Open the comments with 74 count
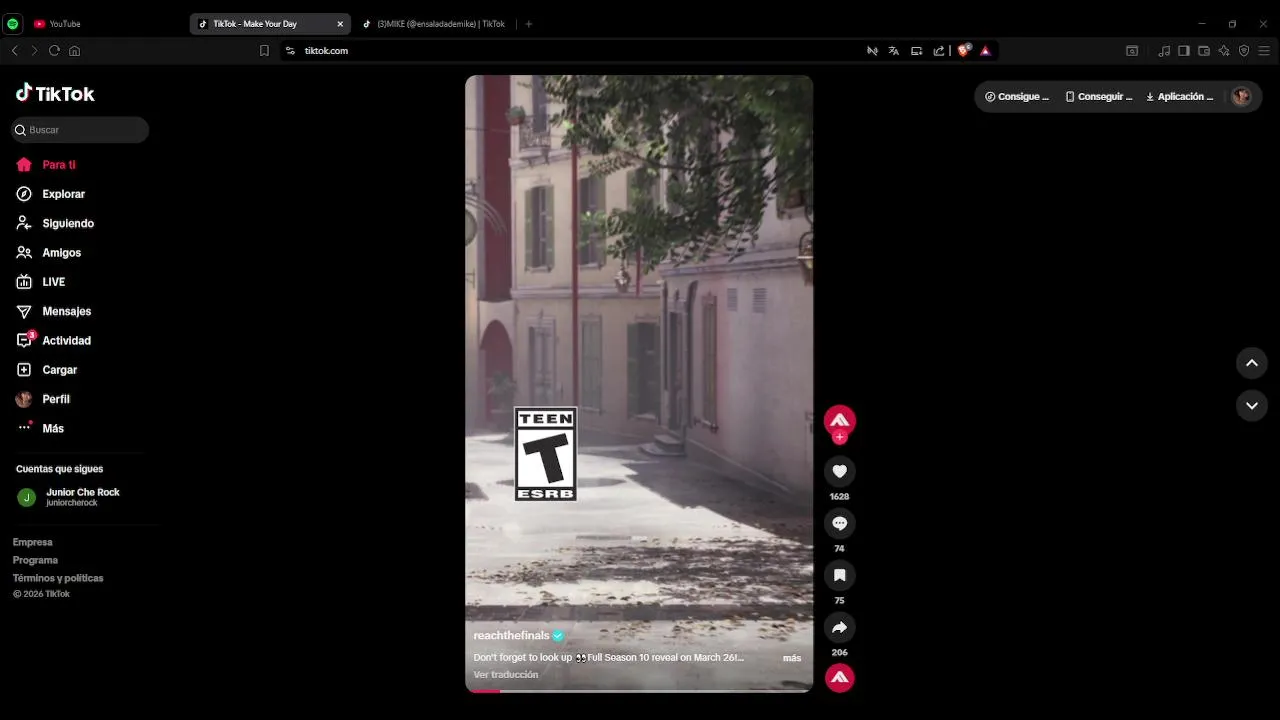 click(839, 523)
